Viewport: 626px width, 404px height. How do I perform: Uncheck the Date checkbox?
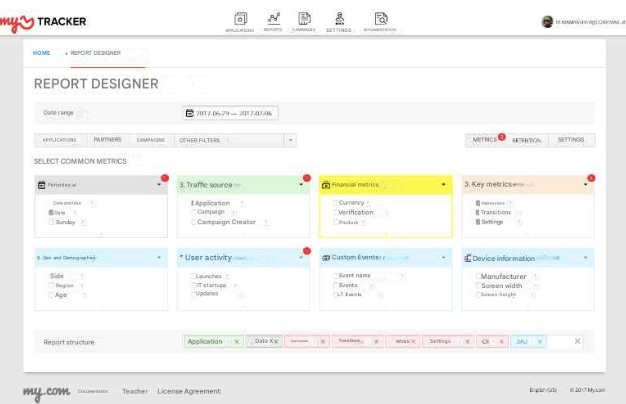point(51,212)
